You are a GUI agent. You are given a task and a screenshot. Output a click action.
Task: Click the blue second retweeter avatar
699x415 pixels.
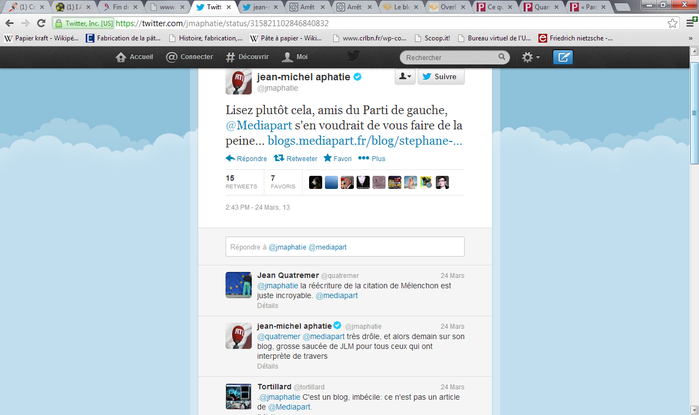click(331, 182)
